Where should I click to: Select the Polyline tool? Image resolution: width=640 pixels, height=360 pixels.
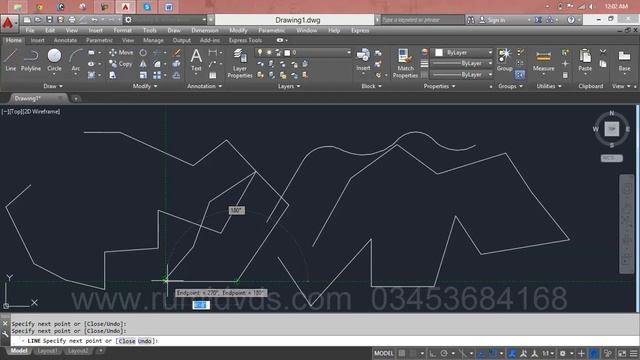coord(31,60)
